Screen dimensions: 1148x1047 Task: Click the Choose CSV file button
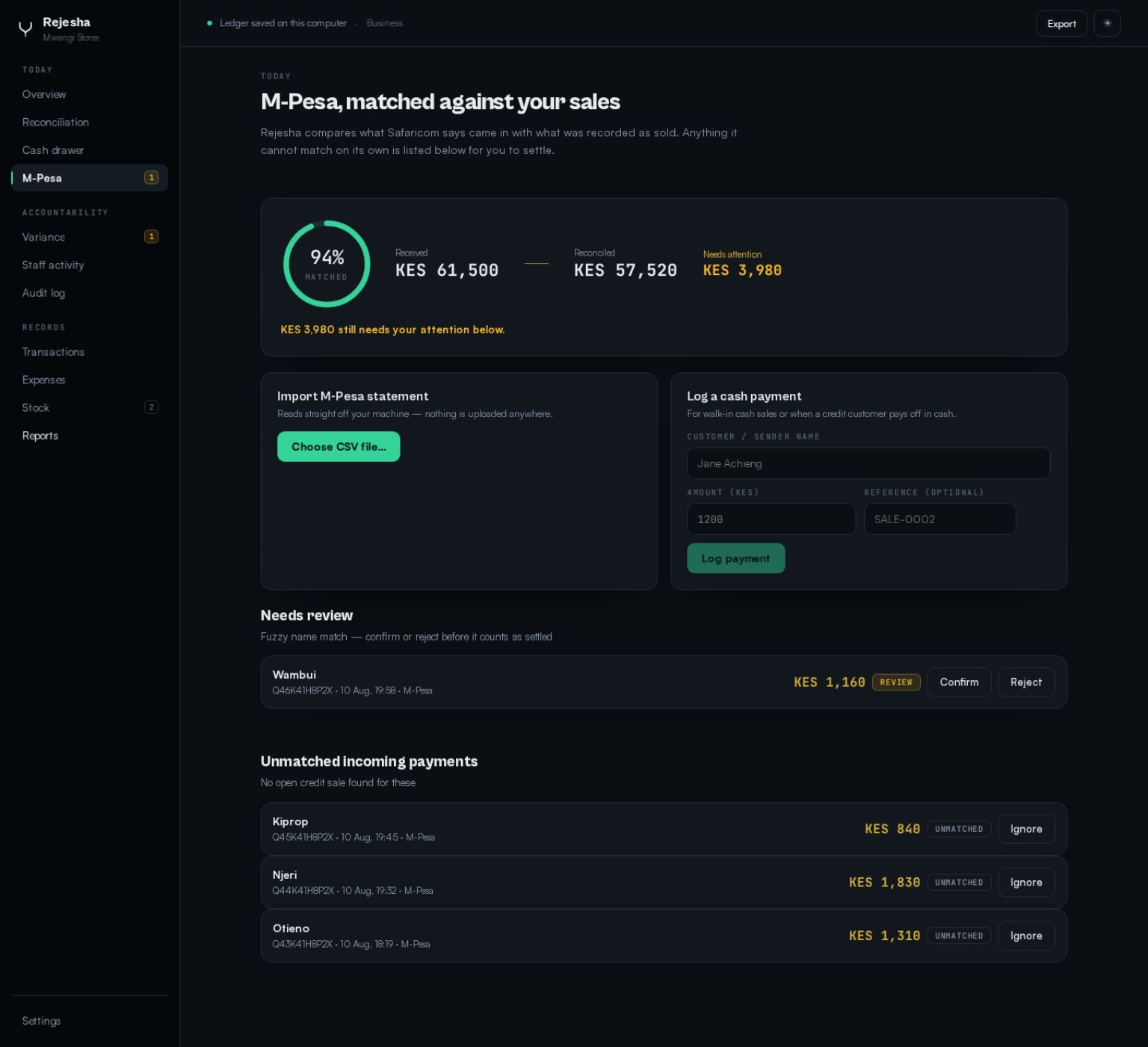(339, 446)
